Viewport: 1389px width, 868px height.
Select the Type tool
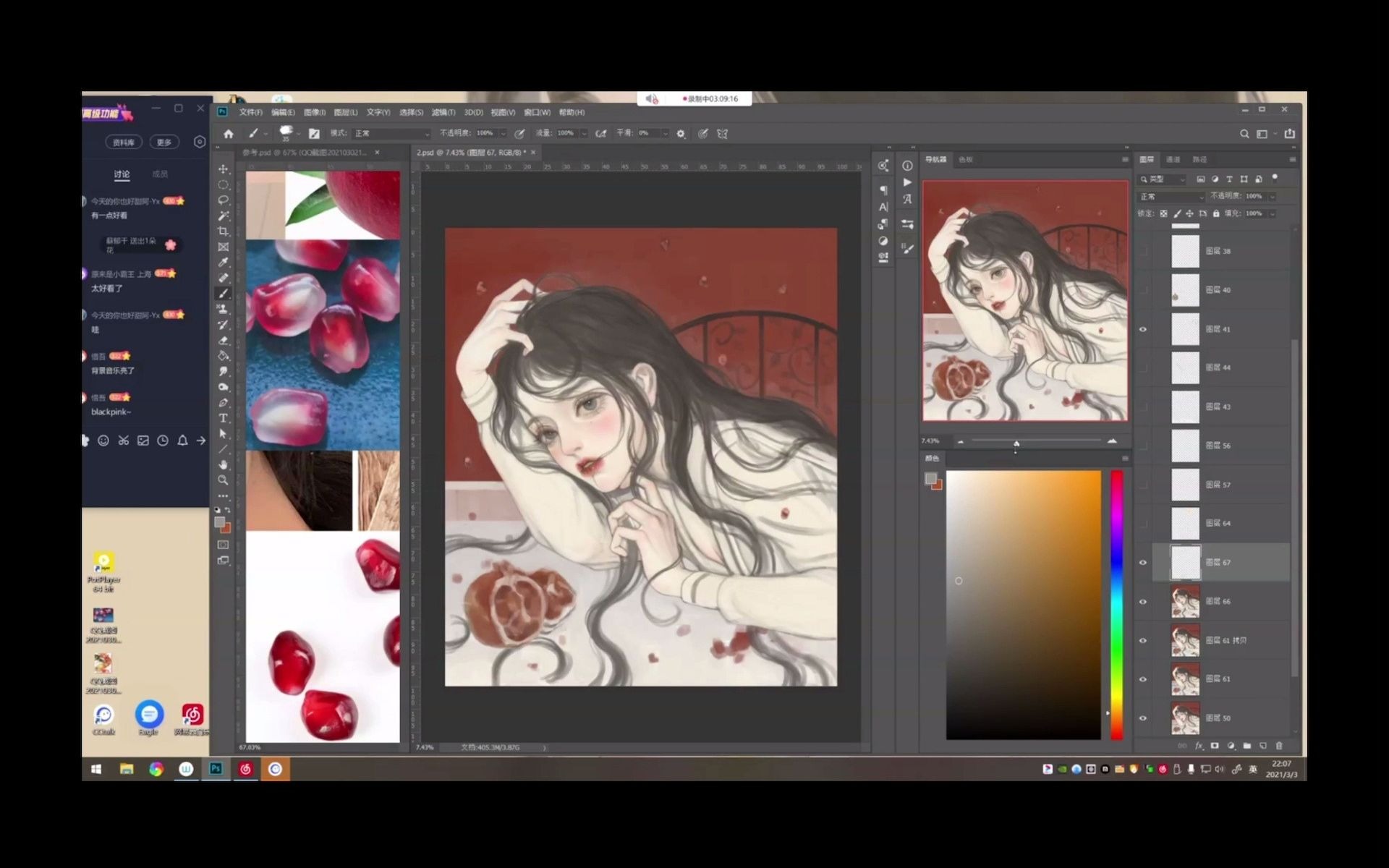point(223,418)
